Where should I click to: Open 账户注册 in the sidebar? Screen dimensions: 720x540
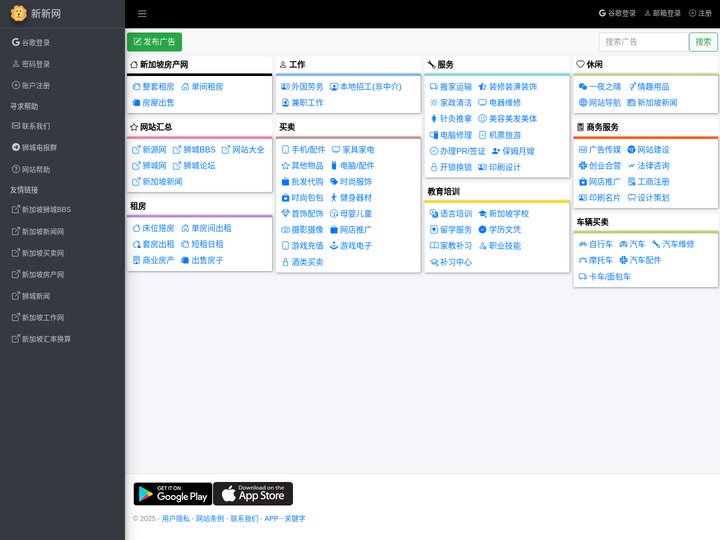click(31, 85)
